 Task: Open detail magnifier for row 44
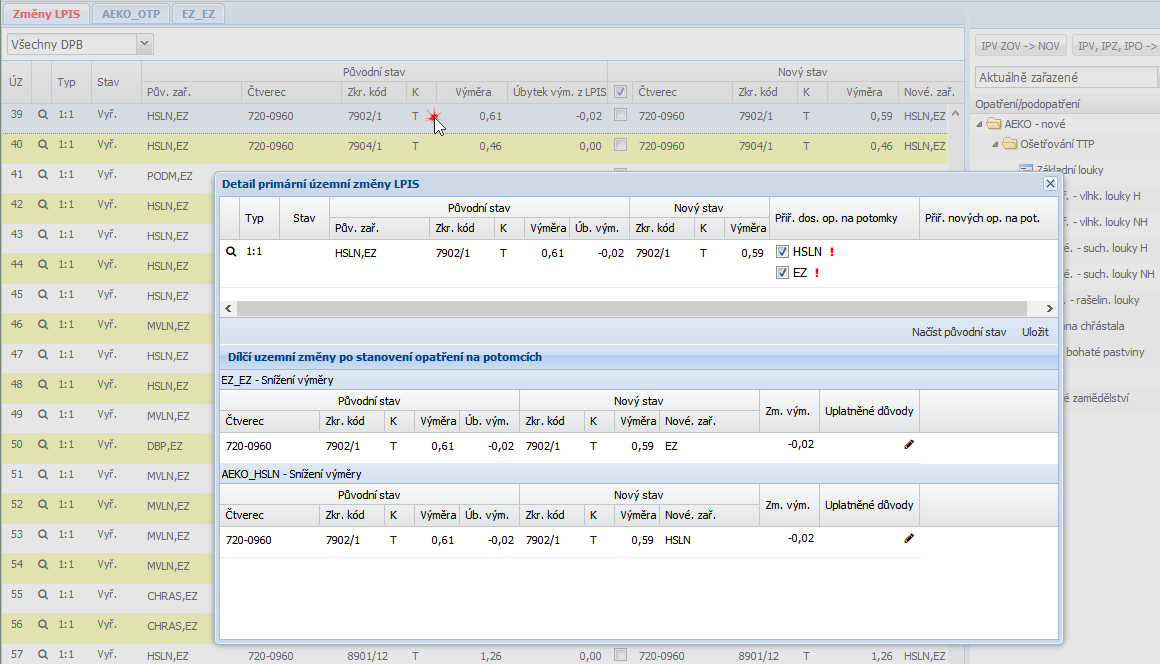tap(43, 265)
